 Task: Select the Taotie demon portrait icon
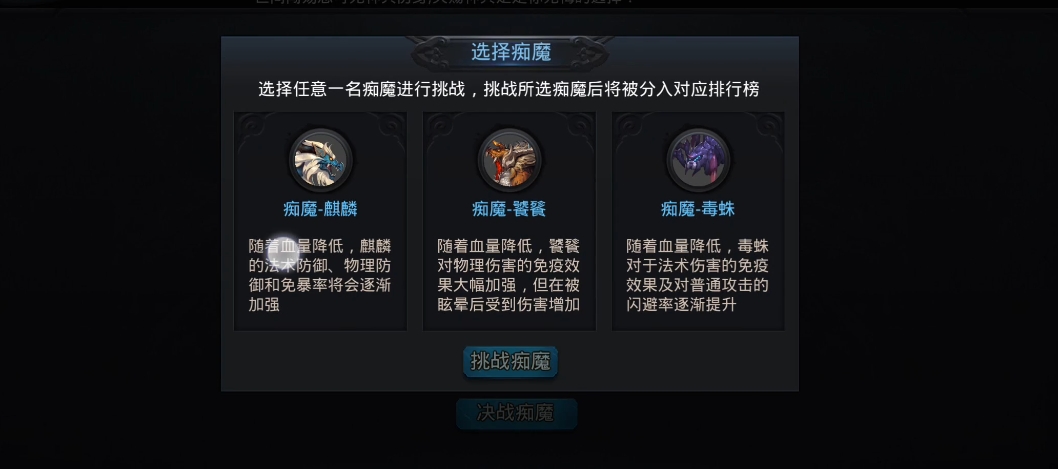pos(509,161)
